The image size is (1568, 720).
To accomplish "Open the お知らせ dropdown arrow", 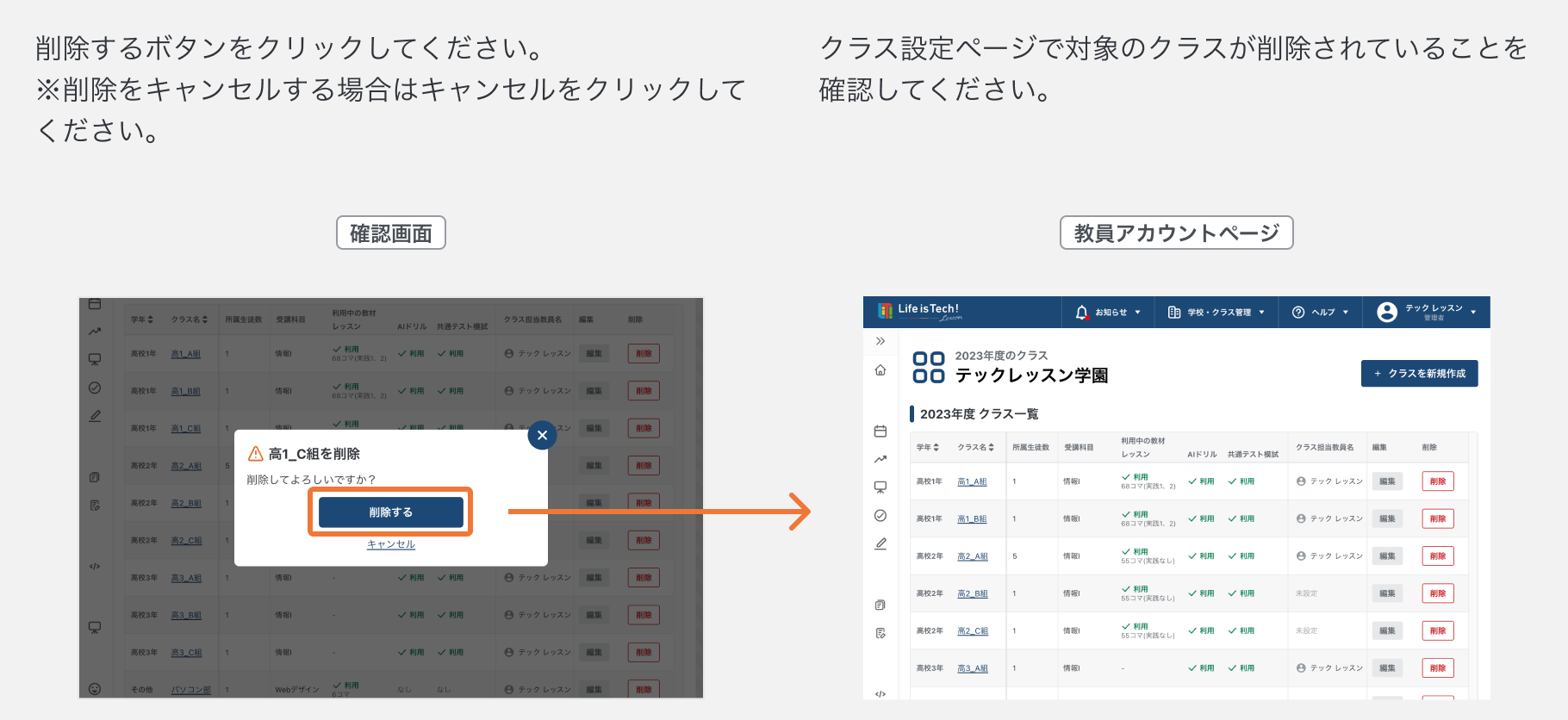I will tap(1137, 313).
